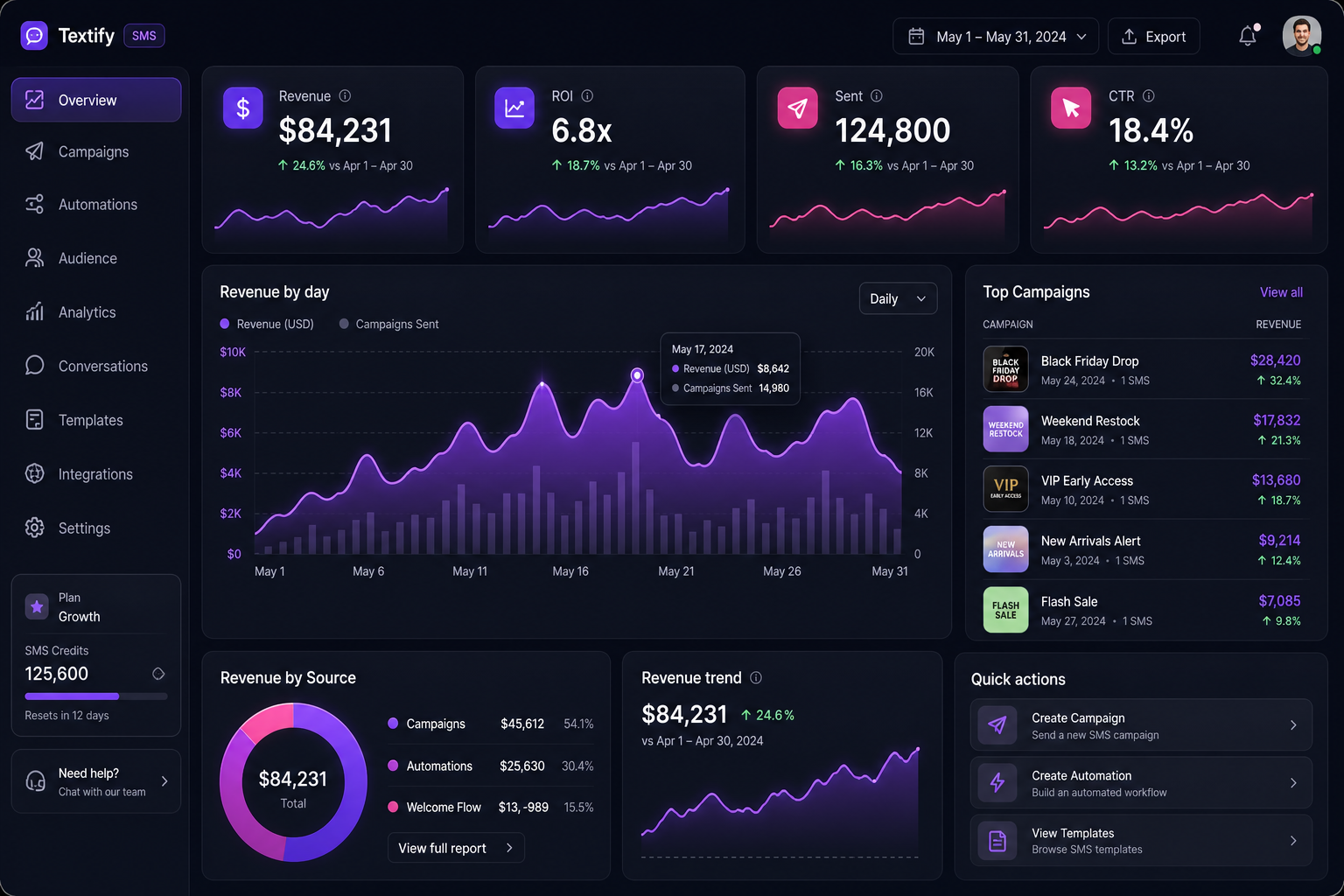Click the chevron on Create Campaign row
This screenshot has height=896, width=1344.
click(1293, 724)
